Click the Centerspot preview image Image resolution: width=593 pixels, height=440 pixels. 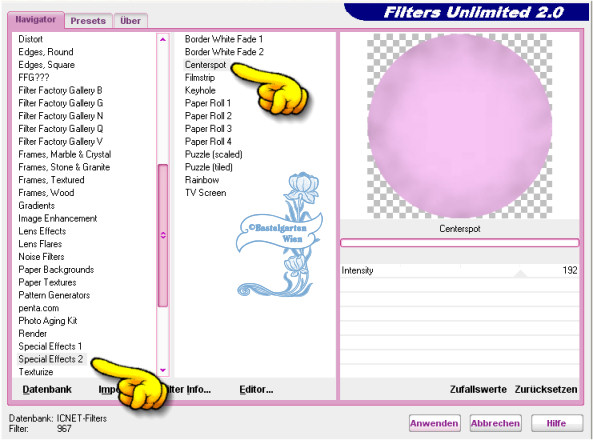click(x=459, y=126)
